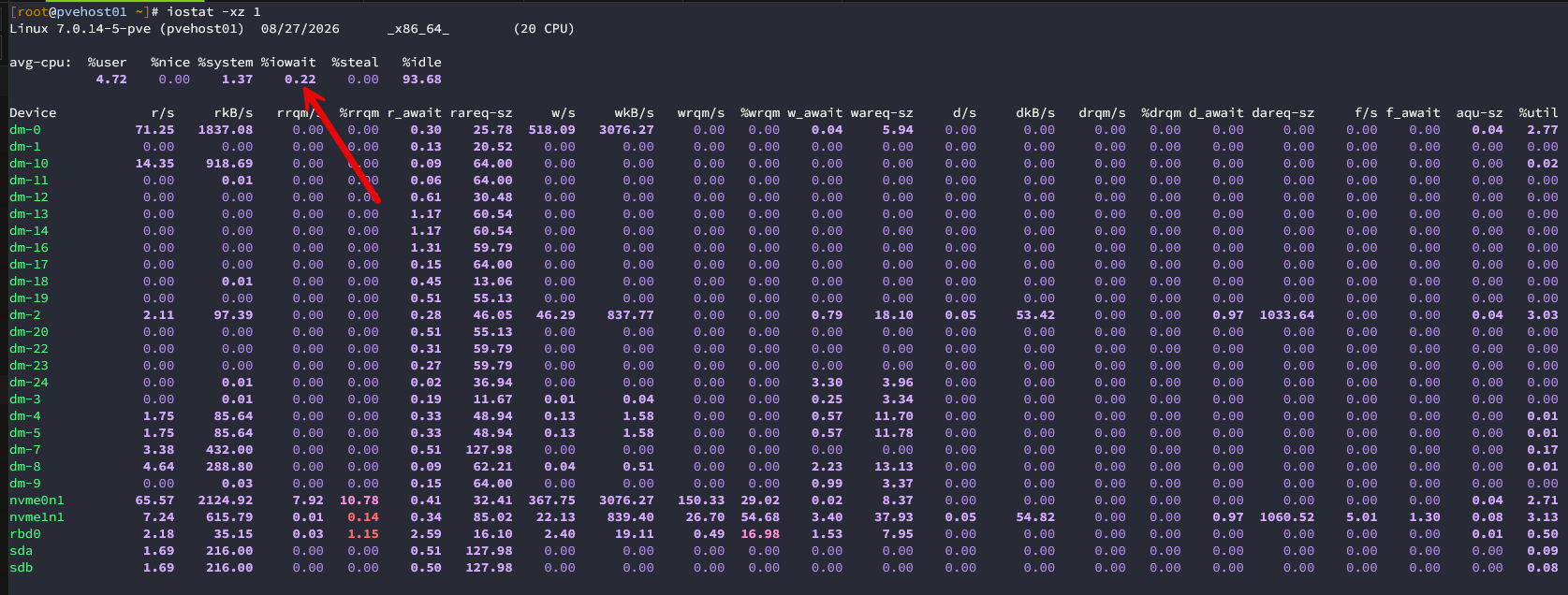Click the dkB/s column header
This screenshot has height=595, width=1568.
tap(1034, 113)
